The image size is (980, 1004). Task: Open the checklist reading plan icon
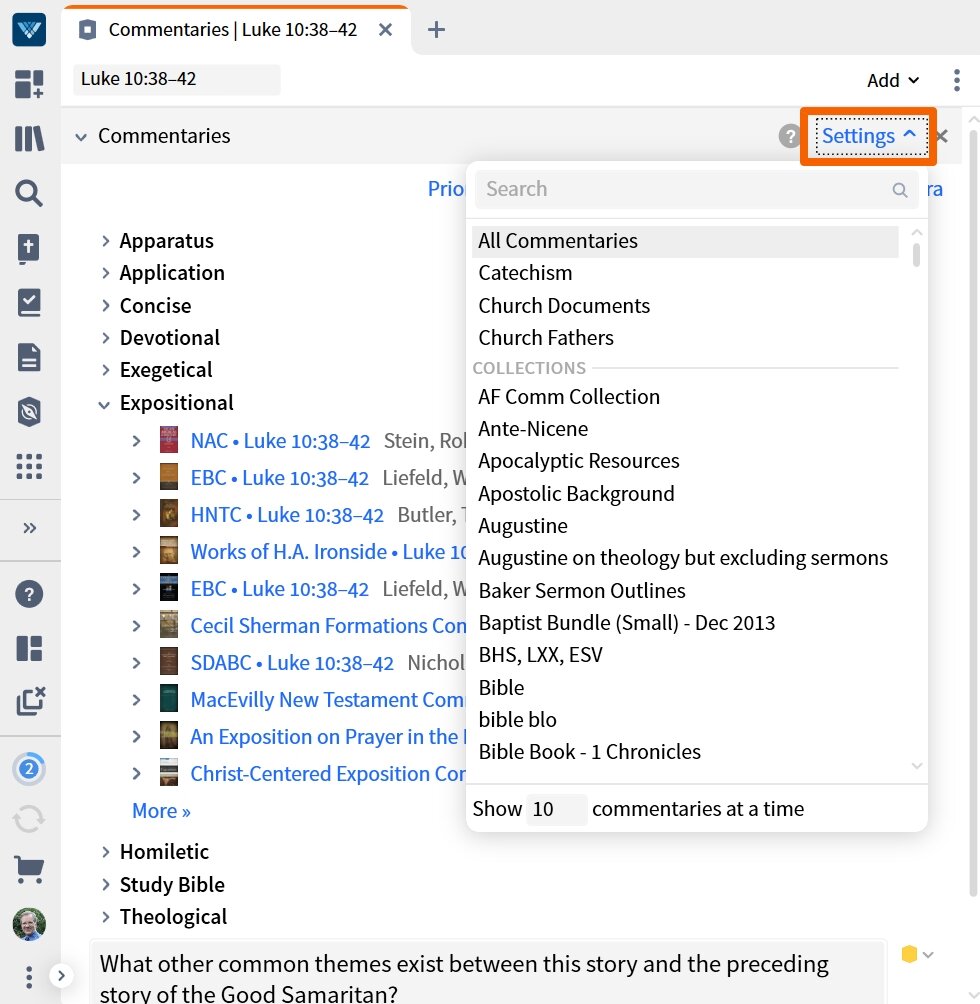[x=29, y=303]
